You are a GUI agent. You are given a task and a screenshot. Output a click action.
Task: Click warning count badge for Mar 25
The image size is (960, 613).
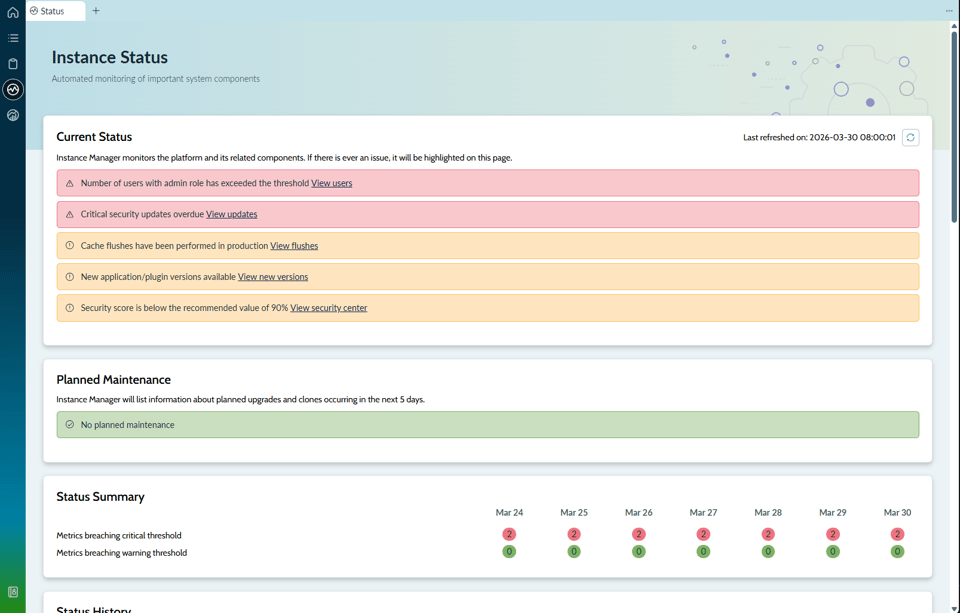pos(574,552)
